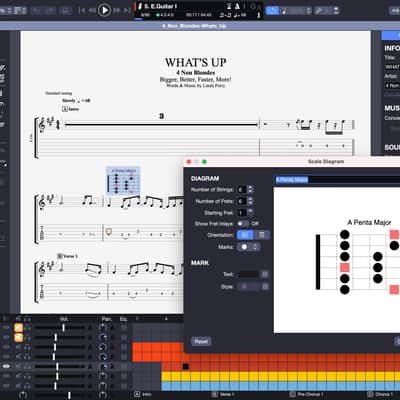Select the 4 Non Blondes-Whats_Up document tab
Image resolution: width=400 pixels, height=400 pixels.
pyautogui.click(x=194, y=26)
